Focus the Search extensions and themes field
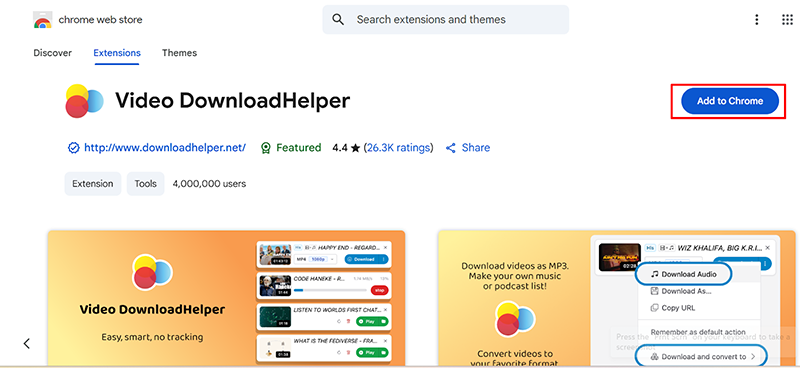Viewport: 800px width, 368px height. click(x=445, y=19)
